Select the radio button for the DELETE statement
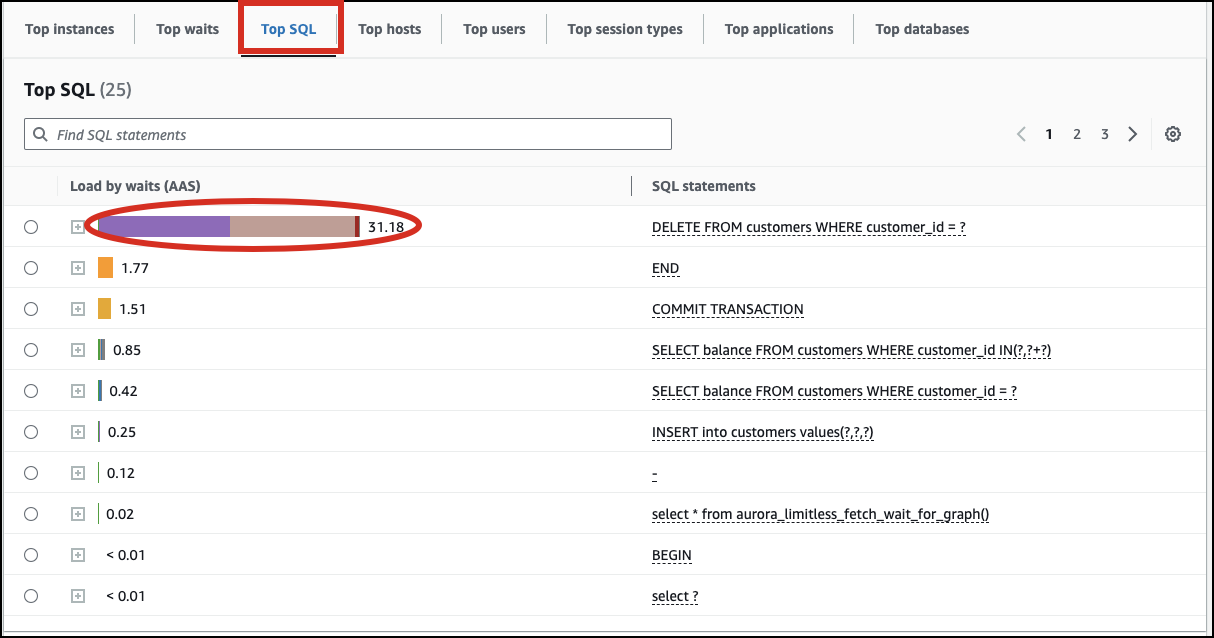This screenshot has height=638, width=1214. click(x=31, y=227)
